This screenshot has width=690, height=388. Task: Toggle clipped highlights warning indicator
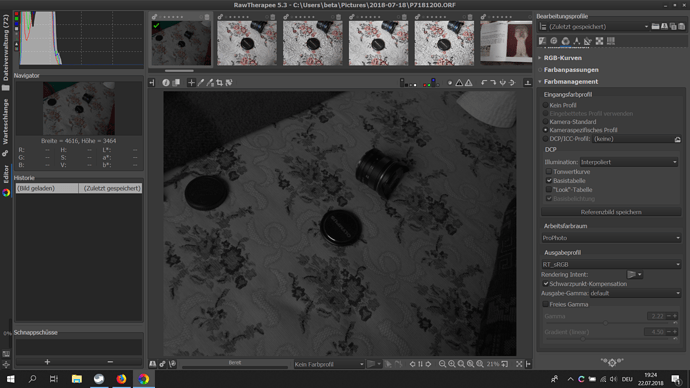469,83
